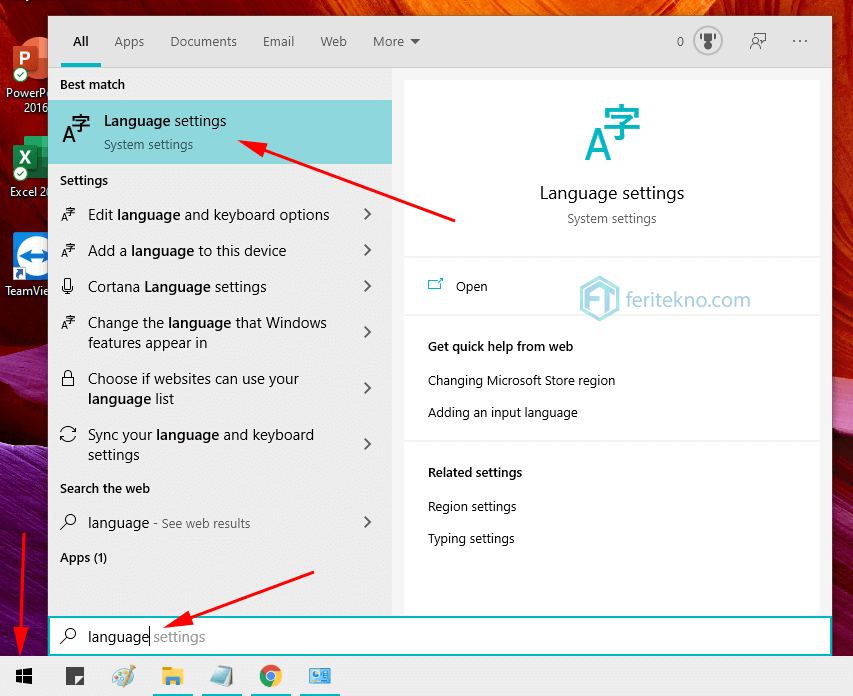Click the Language settings best match icon
Viewport: 853px width, 696px height.
tap(76, 128)
